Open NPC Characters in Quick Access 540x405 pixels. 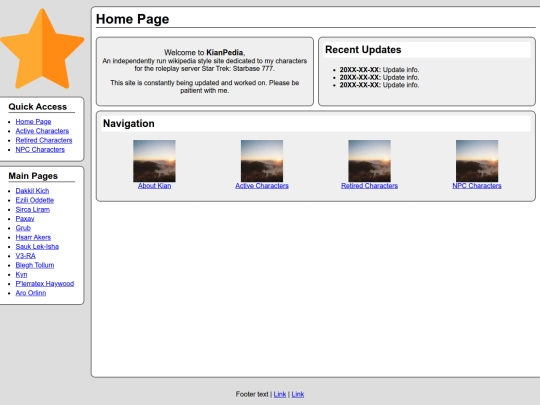40,149
